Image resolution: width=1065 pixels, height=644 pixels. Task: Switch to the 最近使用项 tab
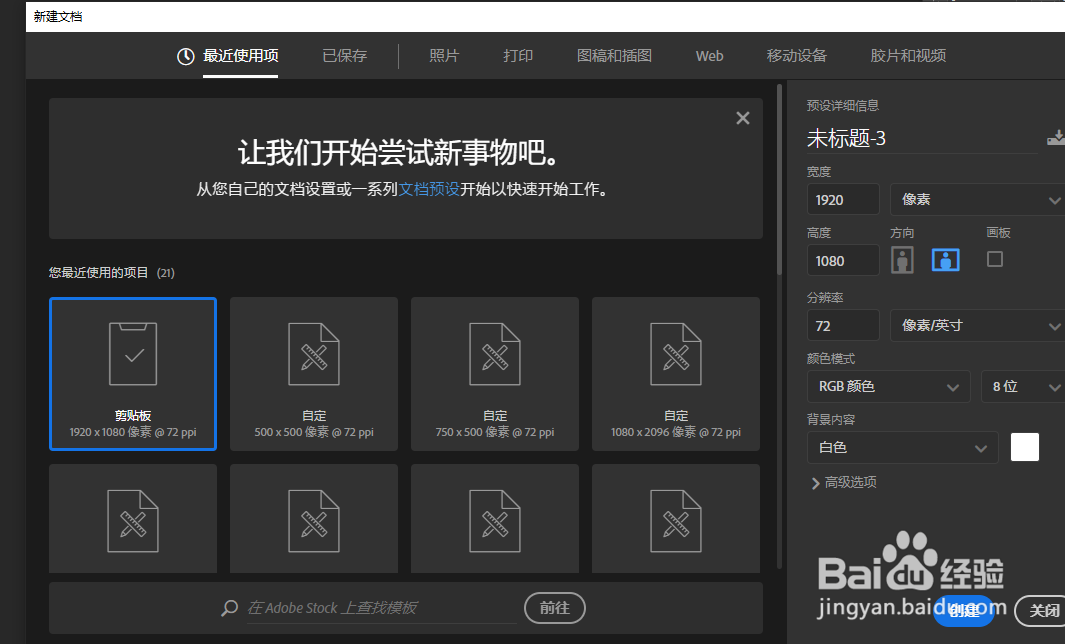(x=240, y=56)
